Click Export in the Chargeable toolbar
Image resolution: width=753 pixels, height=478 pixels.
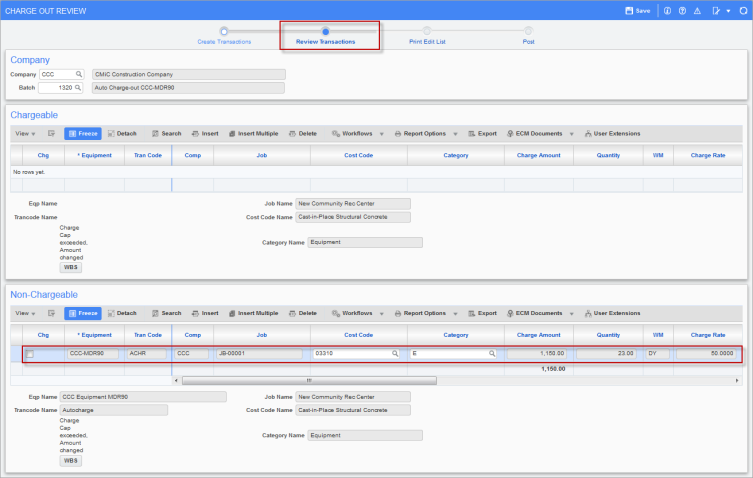(x=482, y=133)
